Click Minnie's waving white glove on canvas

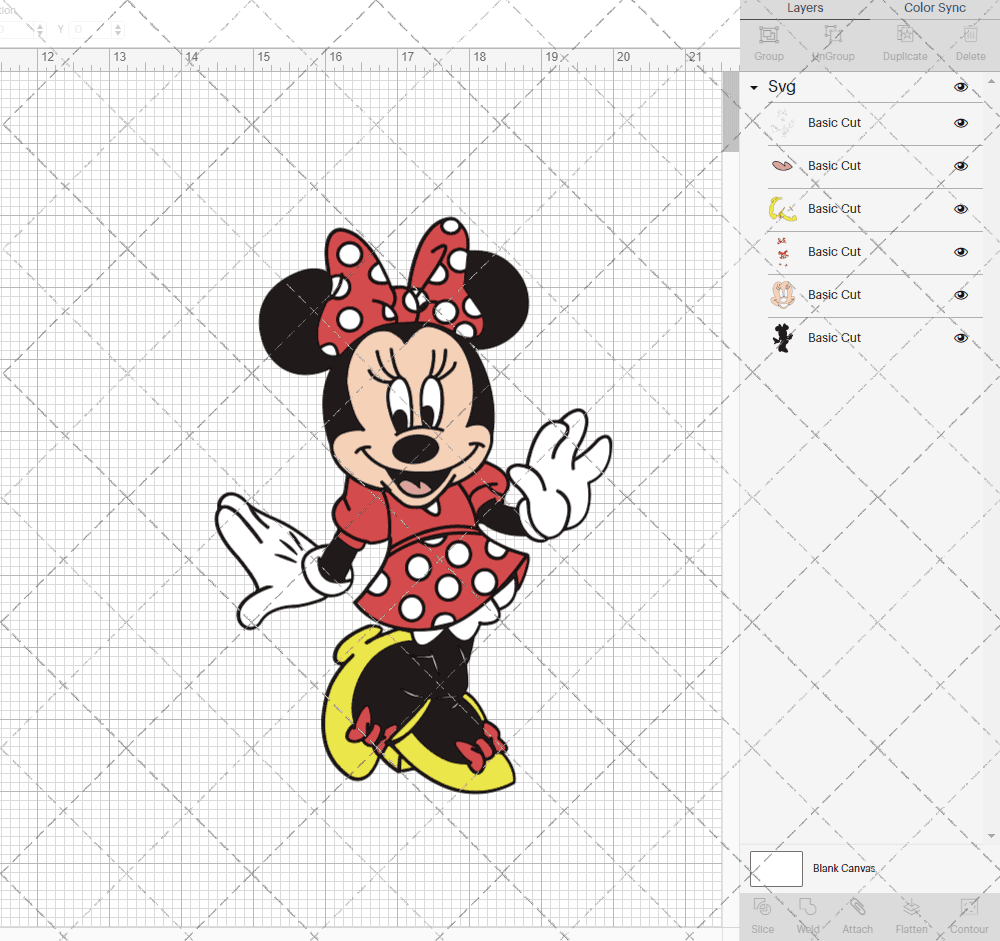point(561,475)
